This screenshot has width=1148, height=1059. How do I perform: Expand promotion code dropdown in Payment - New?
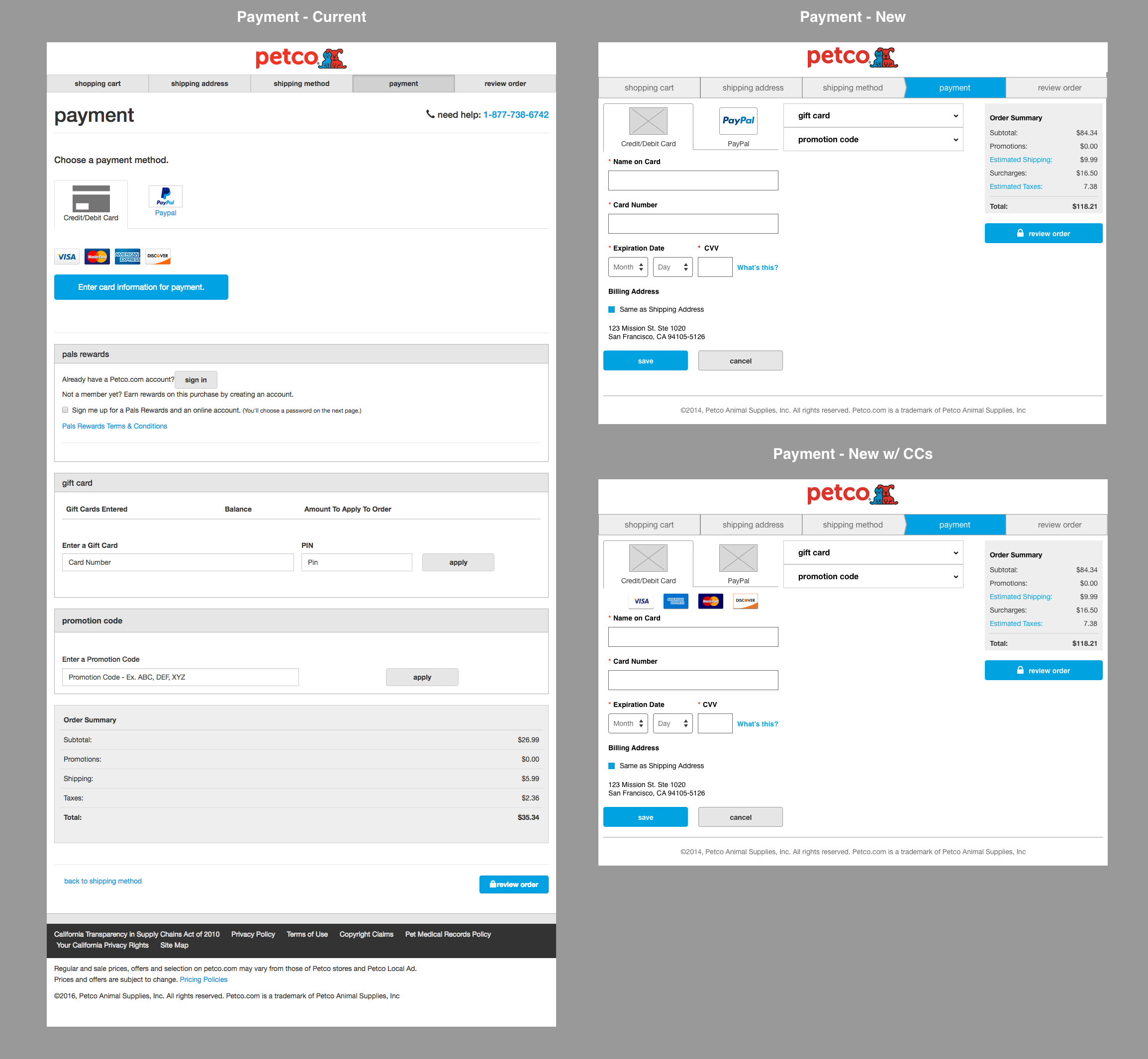click(x=873, y=140)
